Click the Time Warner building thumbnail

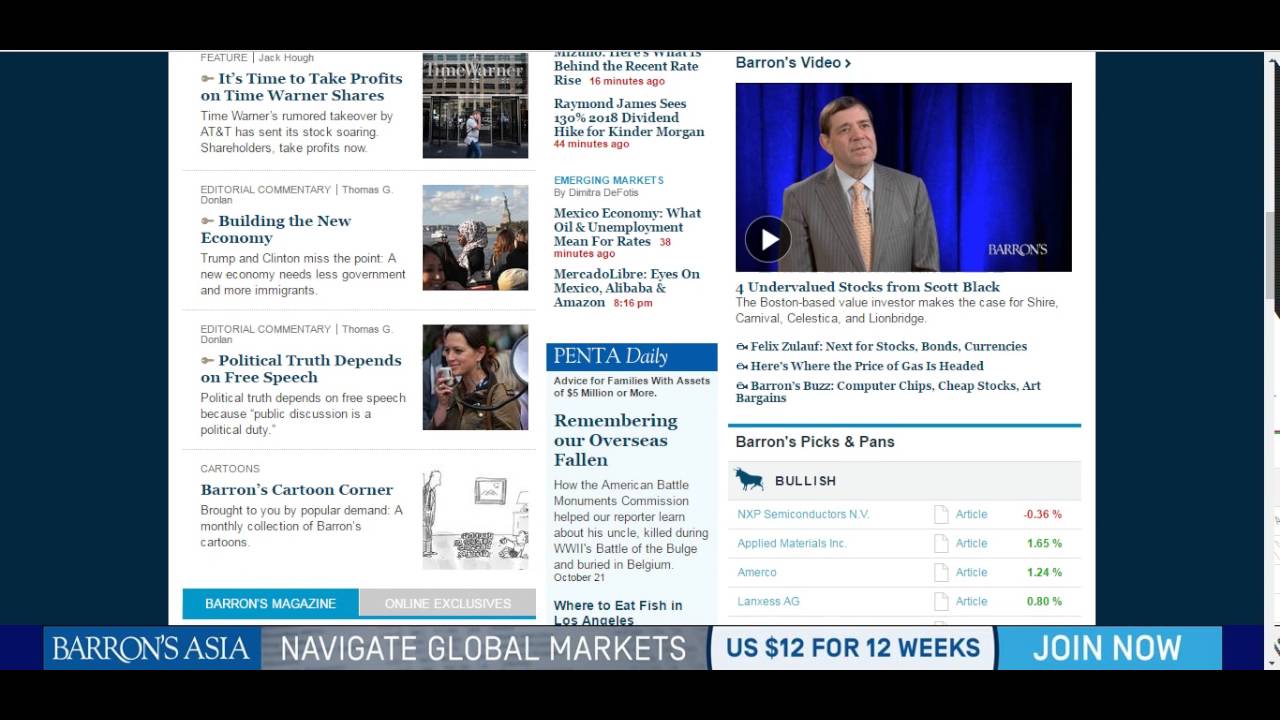(475, 105)
